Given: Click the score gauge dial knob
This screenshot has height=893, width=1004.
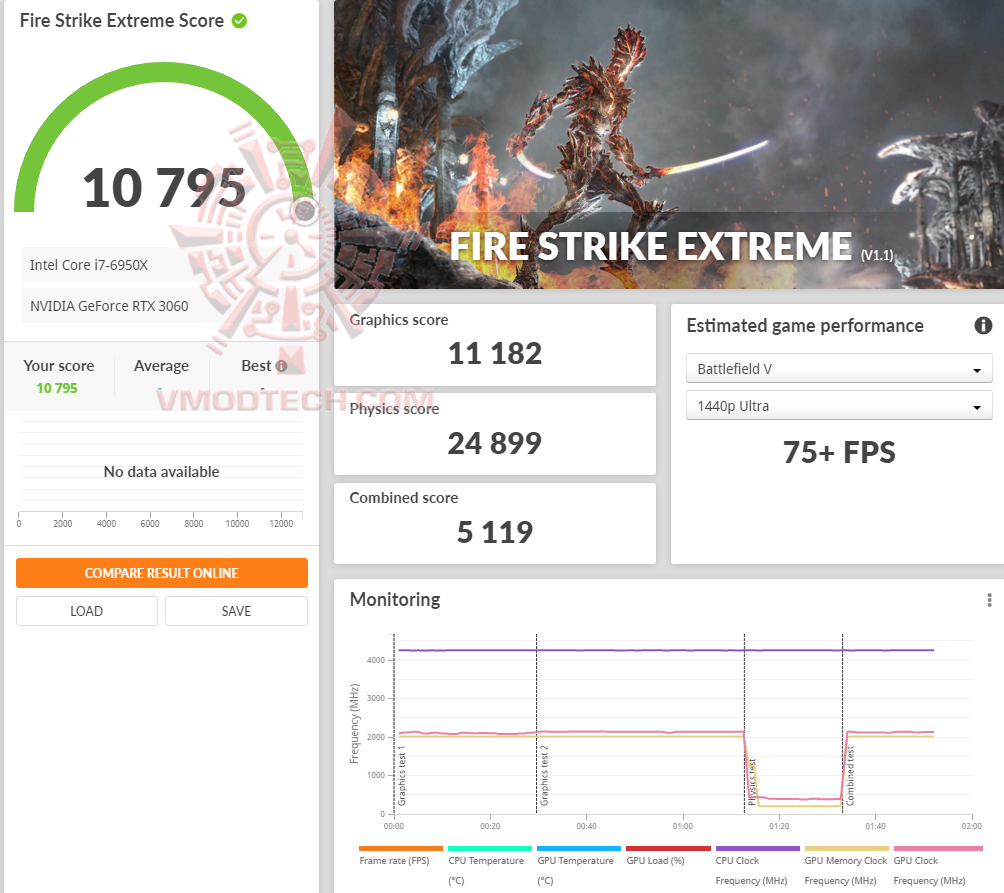Looking at the screenshot, I should [x=304, y=211].
